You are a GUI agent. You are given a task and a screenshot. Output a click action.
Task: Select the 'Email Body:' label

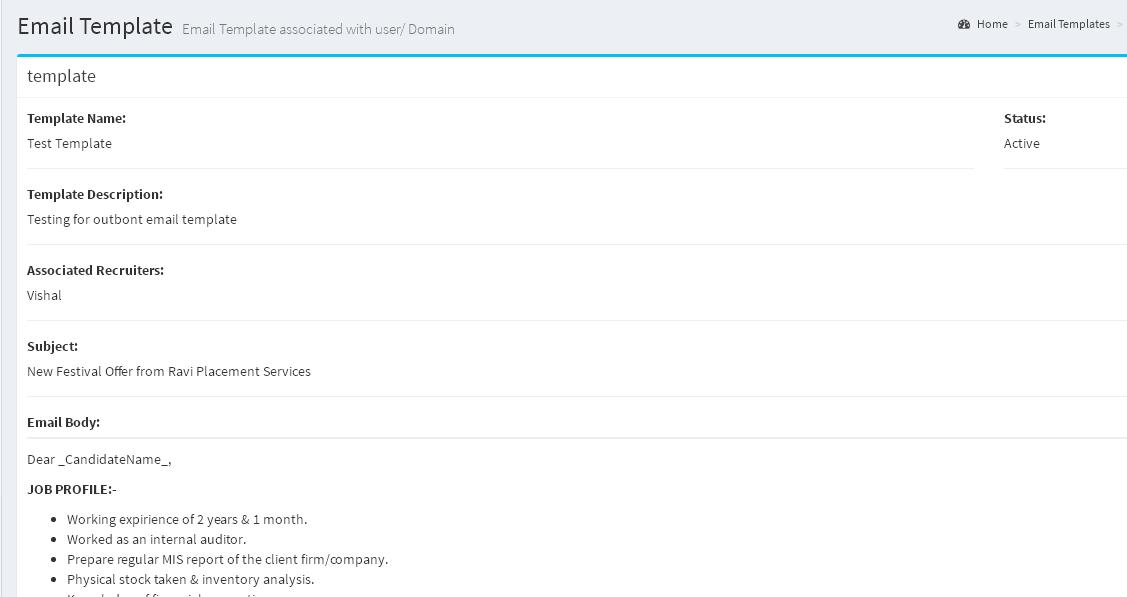63,422
